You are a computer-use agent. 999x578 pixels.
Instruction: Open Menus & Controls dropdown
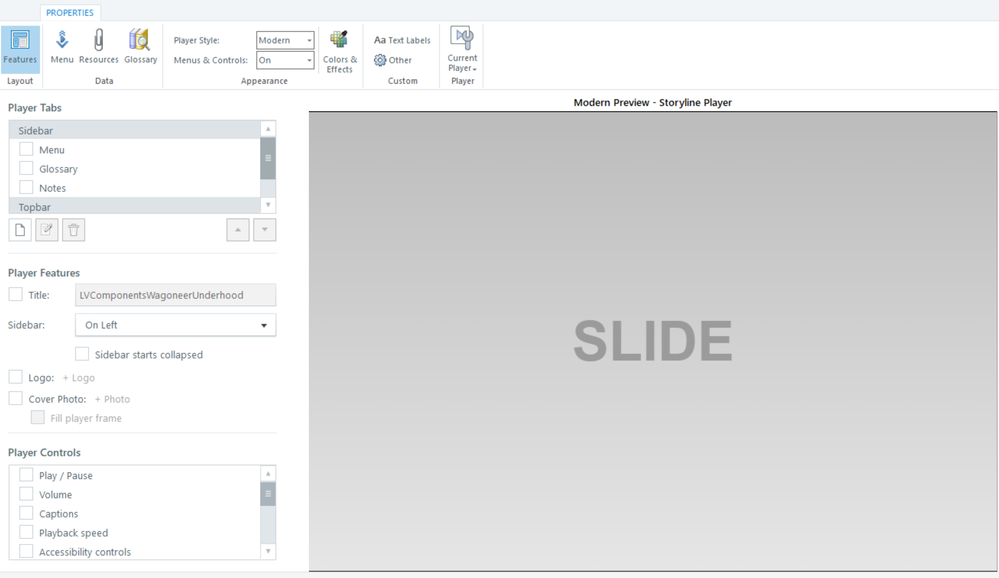pos(285,60)
